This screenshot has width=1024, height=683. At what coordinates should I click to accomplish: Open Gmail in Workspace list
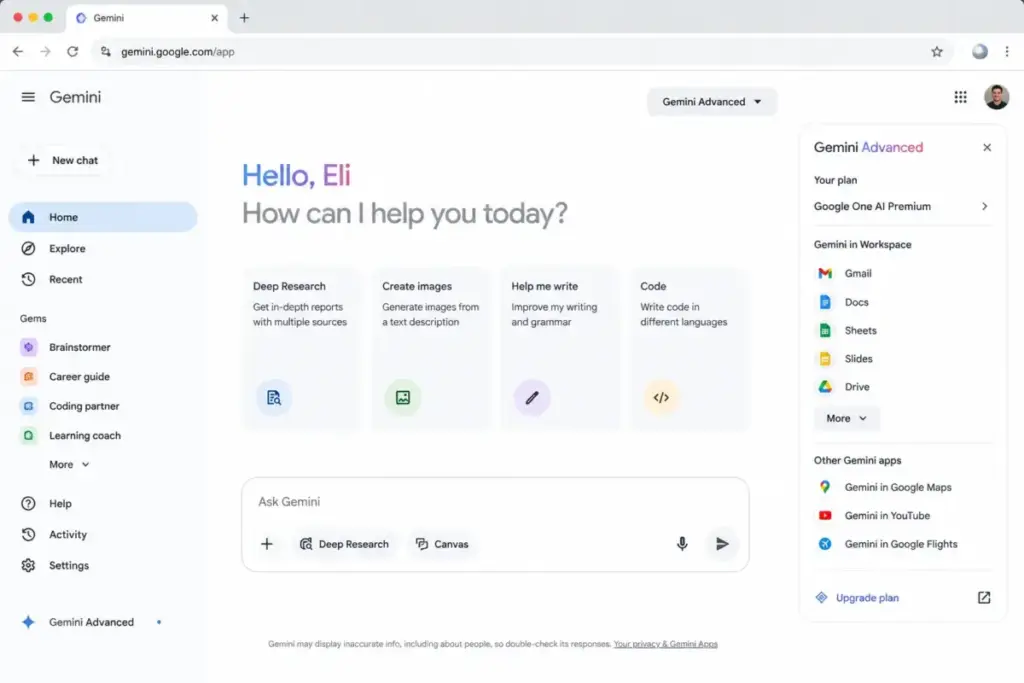pos(845,274)
